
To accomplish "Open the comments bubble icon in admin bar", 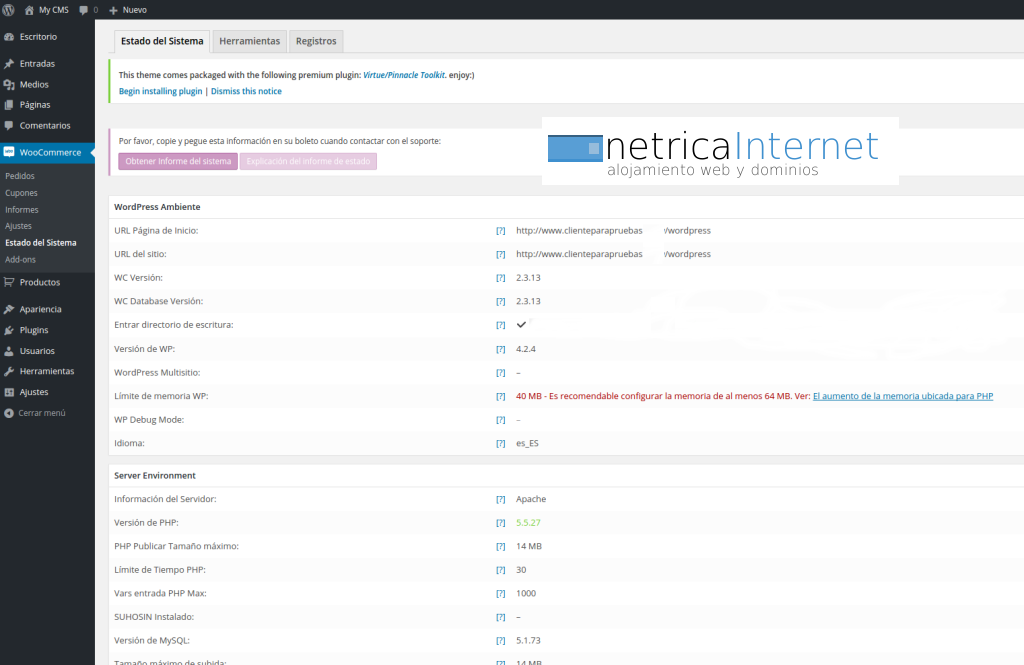I will tap(84, 10).
